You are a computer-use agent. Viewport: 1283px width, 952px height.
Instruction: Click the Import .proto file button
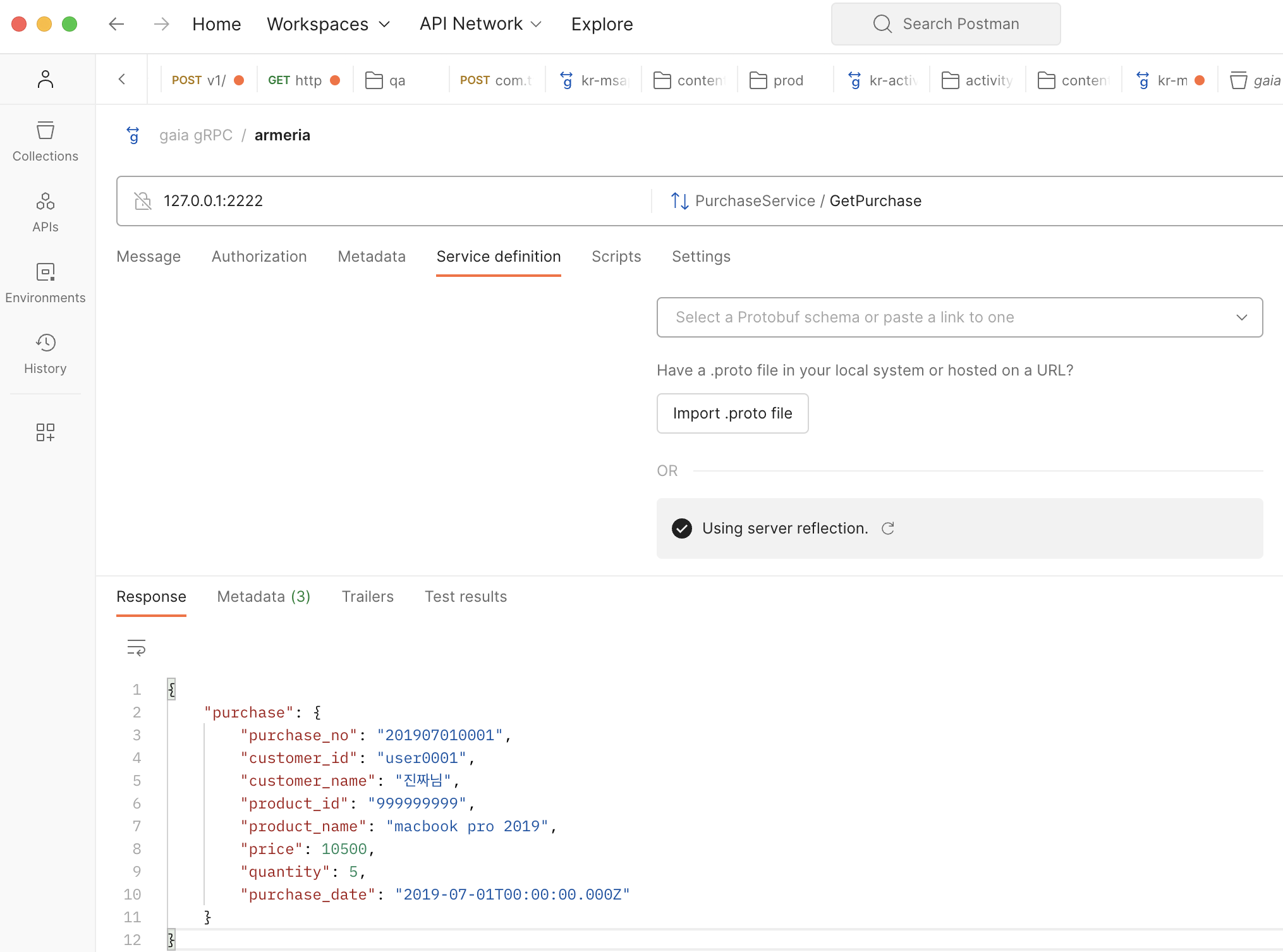click(x=733, y=413)
